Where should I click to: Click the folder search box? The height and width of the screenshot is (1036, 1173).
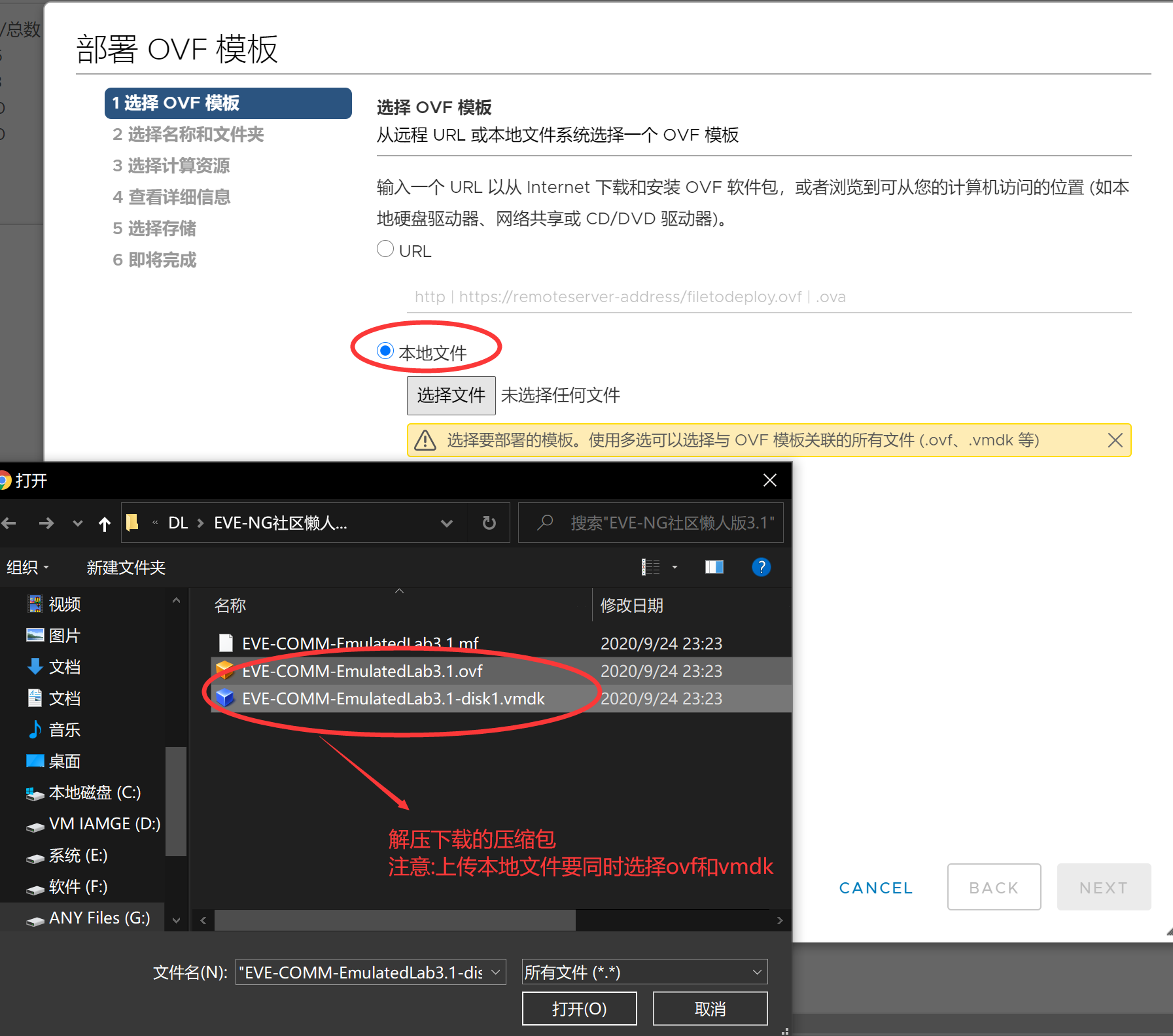point(651,523)
